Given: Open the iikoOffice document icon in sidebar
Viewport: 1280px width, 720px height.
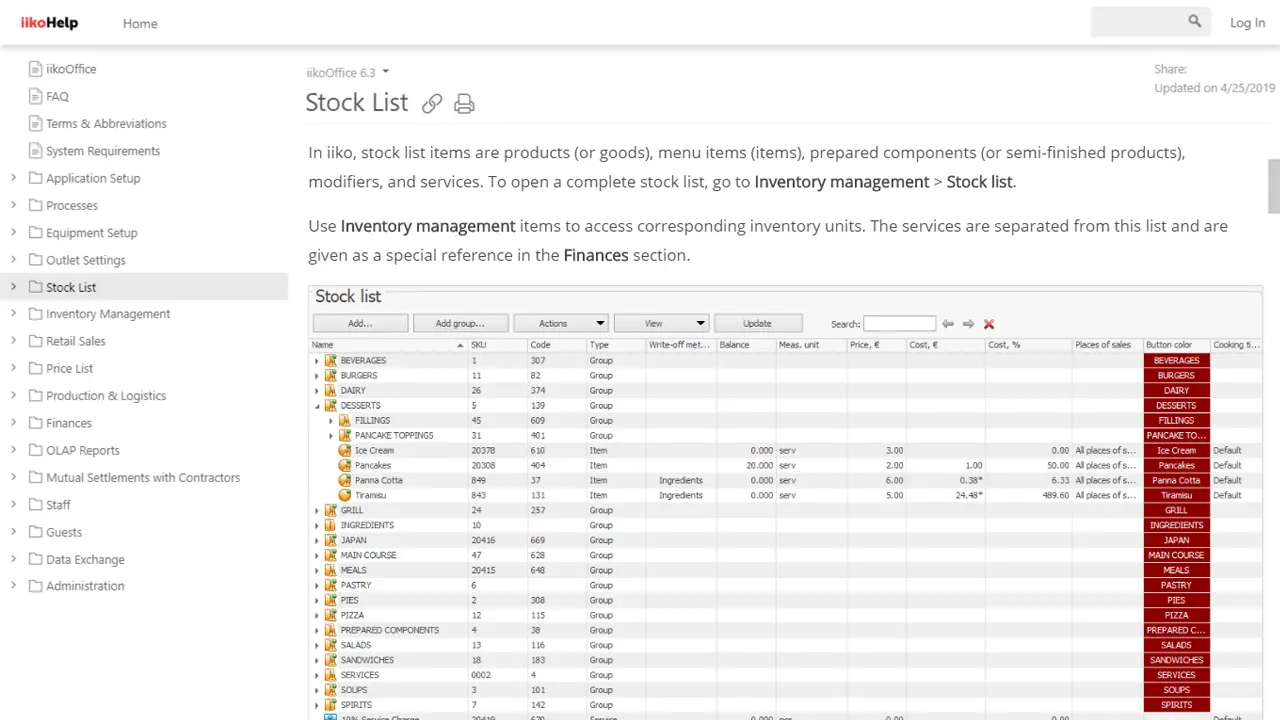Looking at the screenshot, I should click(x=36, y=69).
